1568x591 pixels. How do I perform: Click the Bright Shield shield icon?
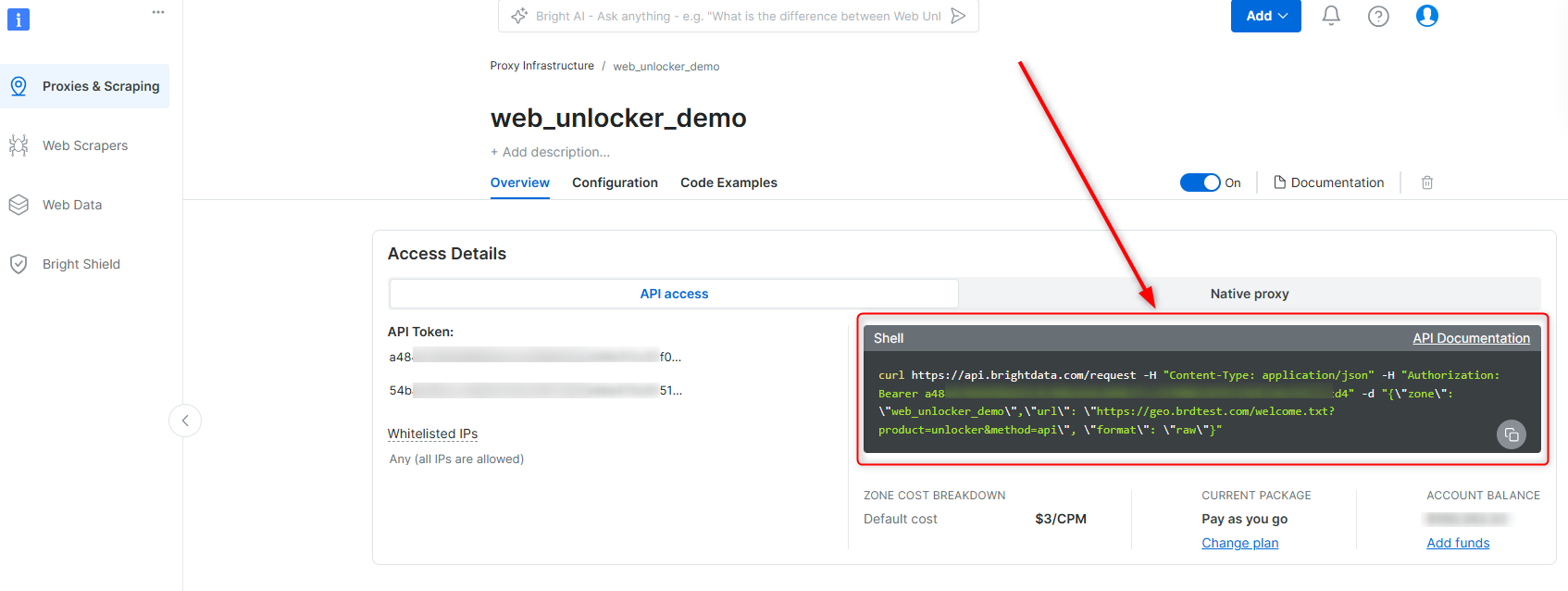click(19, 264)
